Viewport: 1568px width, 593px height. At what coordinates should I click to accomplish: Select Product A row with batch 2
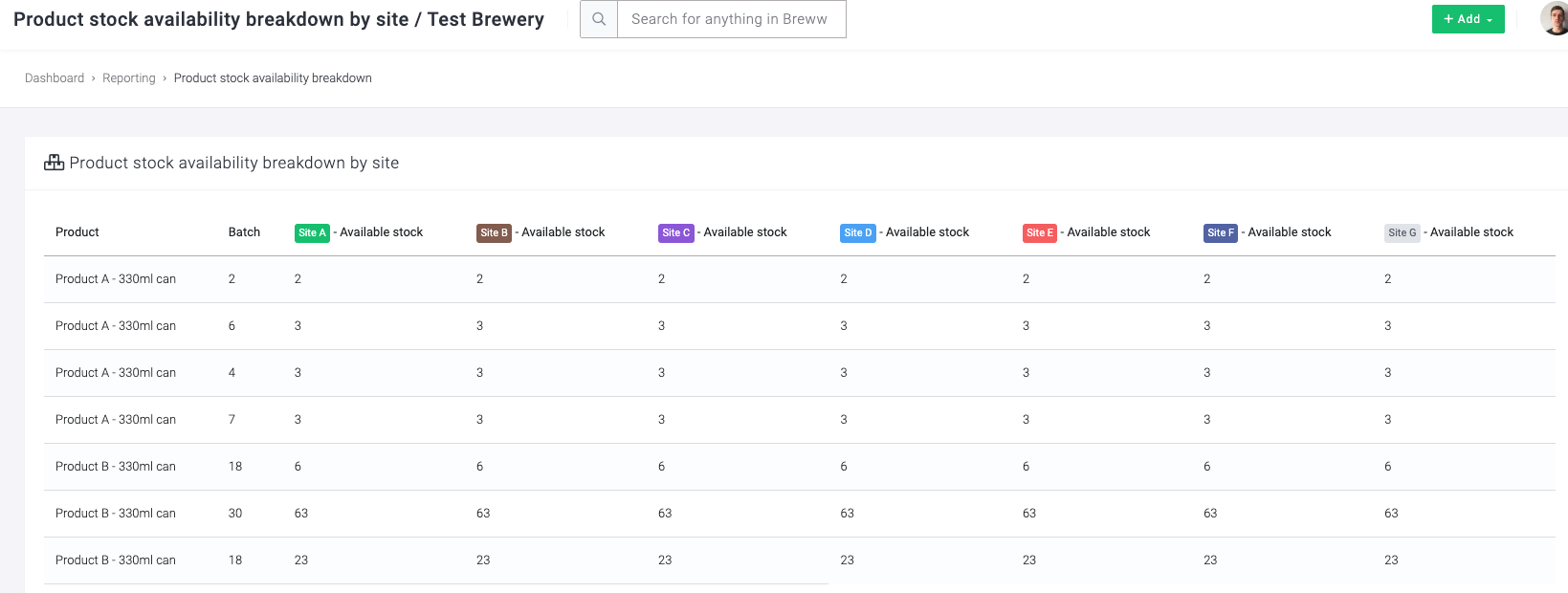point(800,279)
